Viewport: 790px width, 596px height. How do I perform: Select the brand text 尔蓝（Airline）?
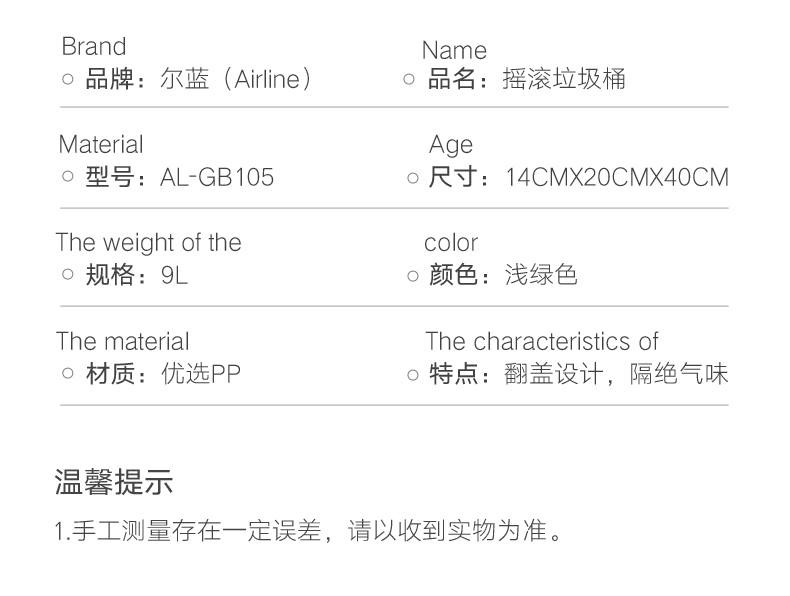[x=236, y=79]
